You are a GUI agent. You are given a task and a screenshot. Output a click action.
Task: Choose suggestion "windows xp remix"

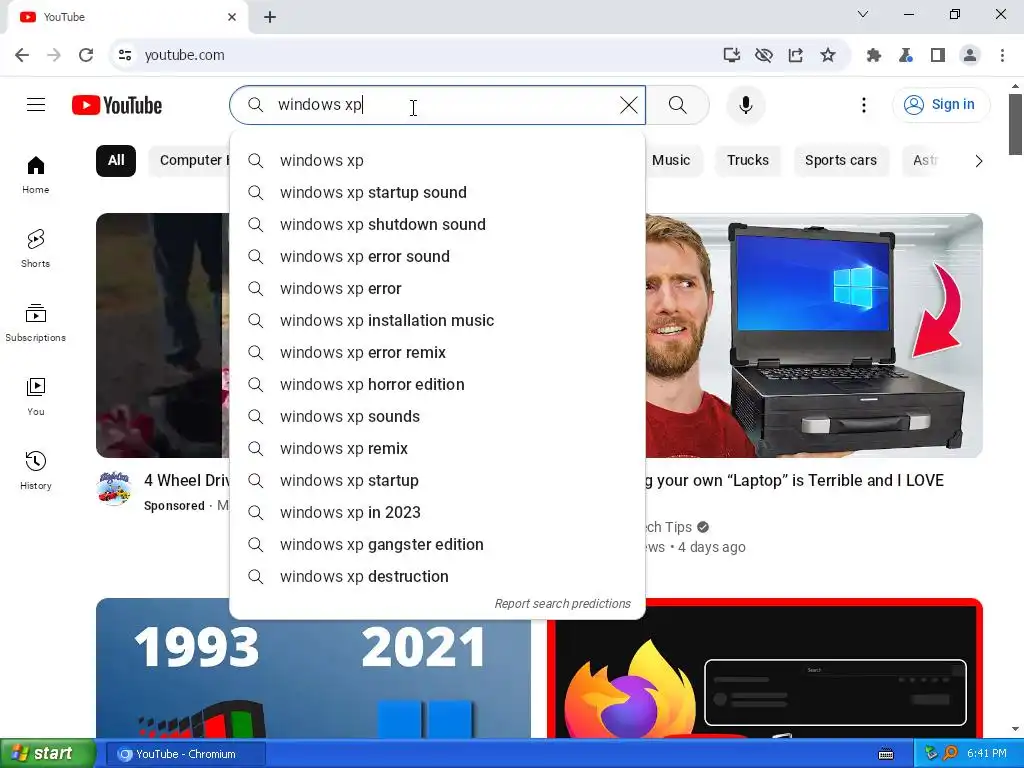coord(438,449)
